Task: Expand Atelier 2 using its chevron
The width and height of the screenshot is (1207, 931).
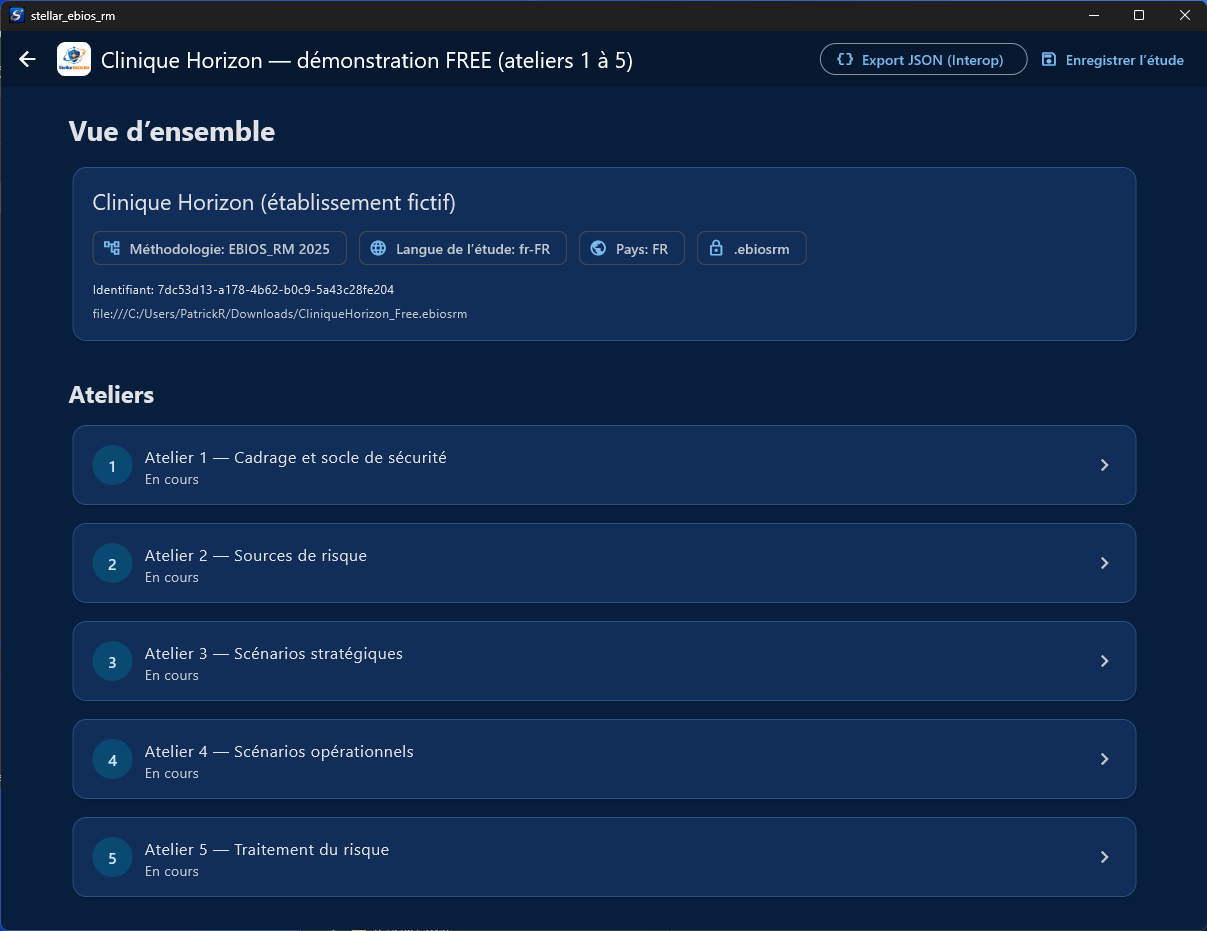Action: [x=1104, y=563]
